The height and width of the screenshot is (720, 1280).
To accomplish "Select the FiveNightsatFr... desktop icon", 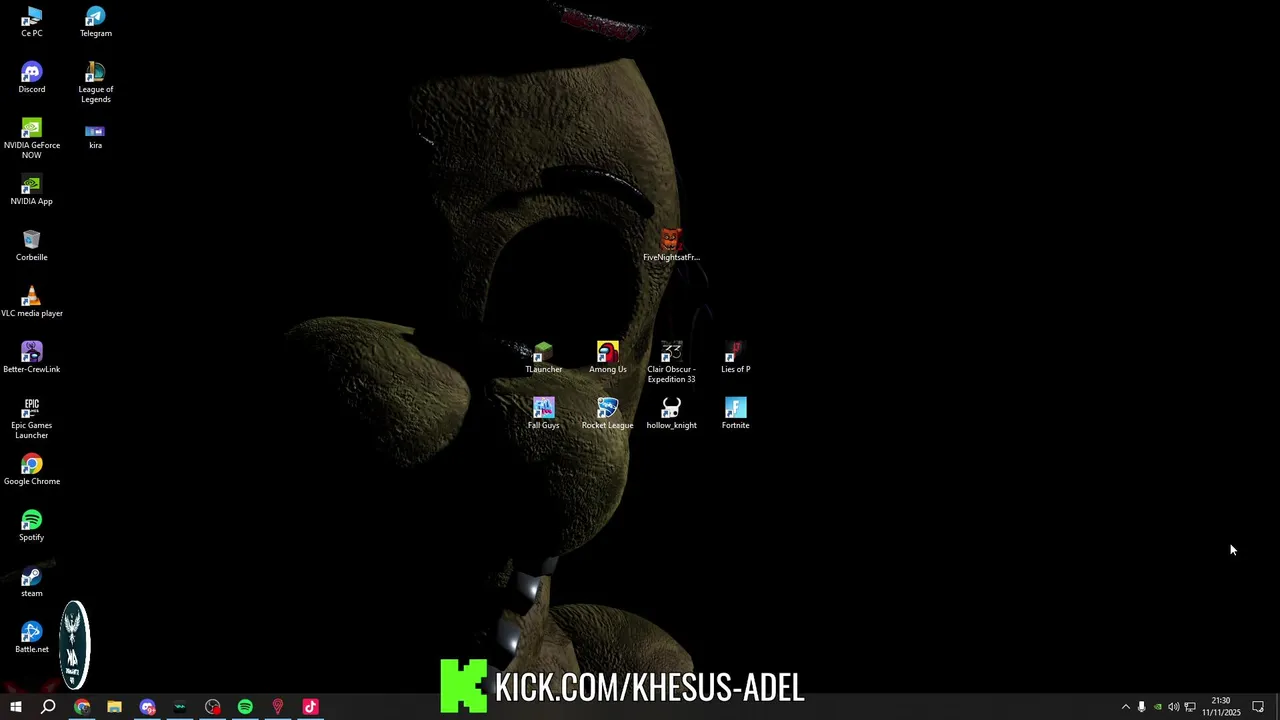I will coord(671,246).
